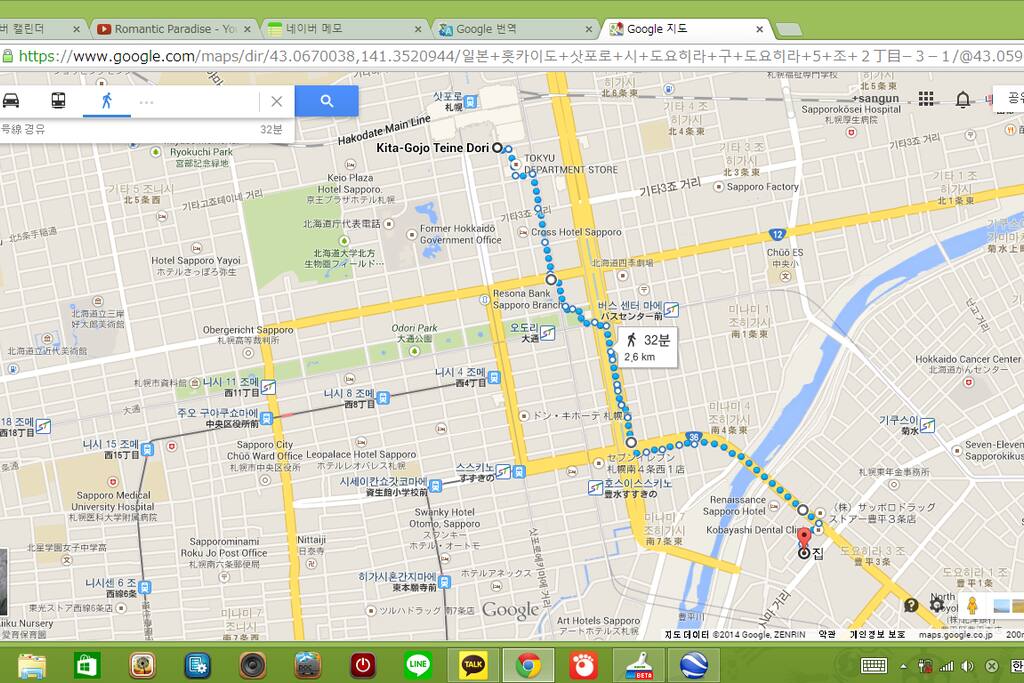Close the Romantic Paradise tab
1024x683 pixels.
pos(247,29)
